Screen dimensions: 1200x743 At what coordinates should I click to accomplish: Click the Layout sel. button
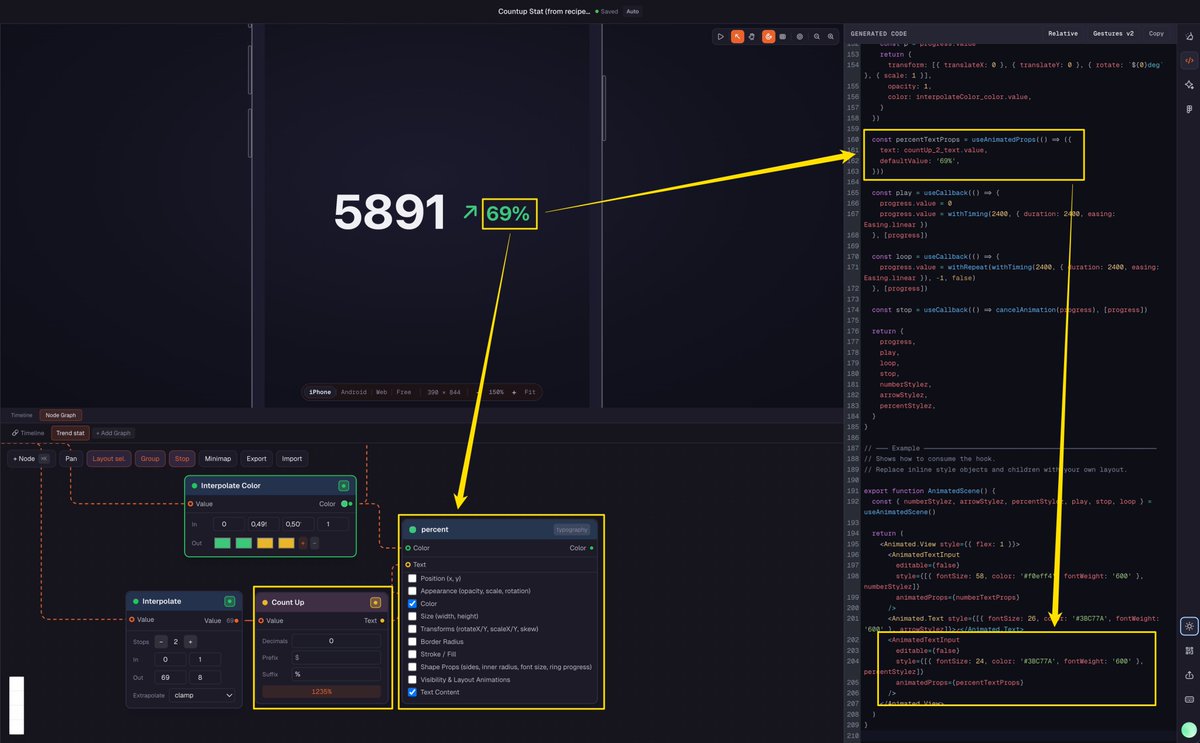108,459
